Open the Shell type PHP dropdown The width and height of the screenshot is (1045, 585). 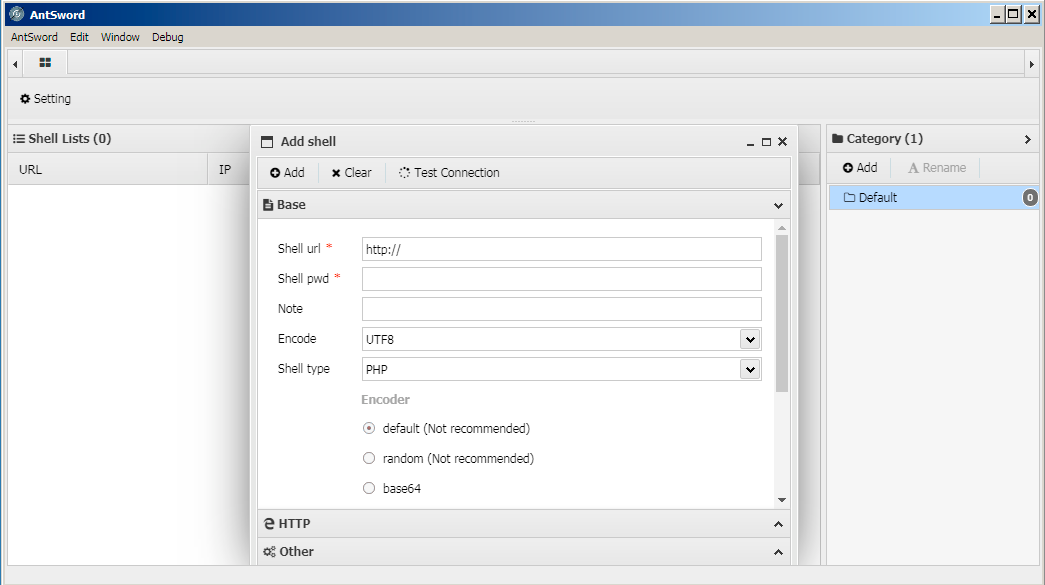click(x=750, y=369)
